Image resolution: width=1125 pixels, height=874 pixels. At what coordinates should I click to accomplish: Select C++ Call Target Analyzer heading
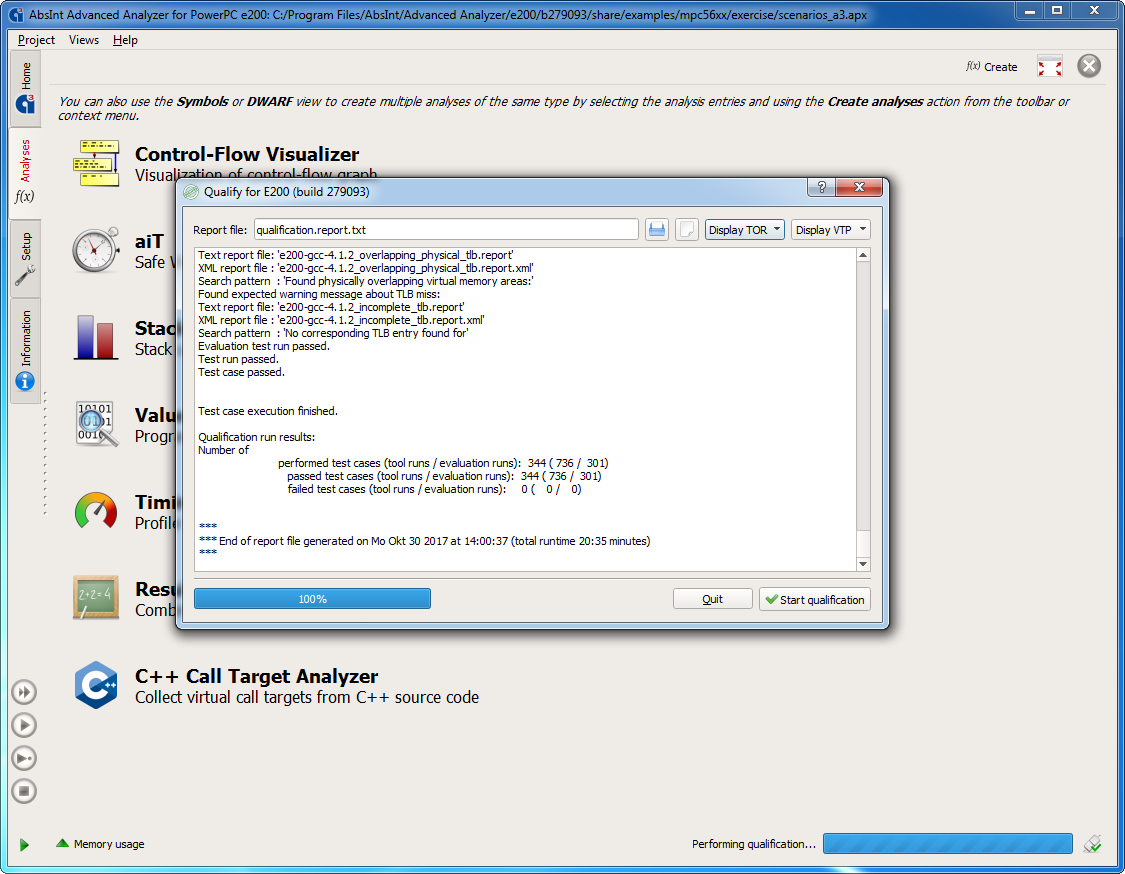(256, 677)
